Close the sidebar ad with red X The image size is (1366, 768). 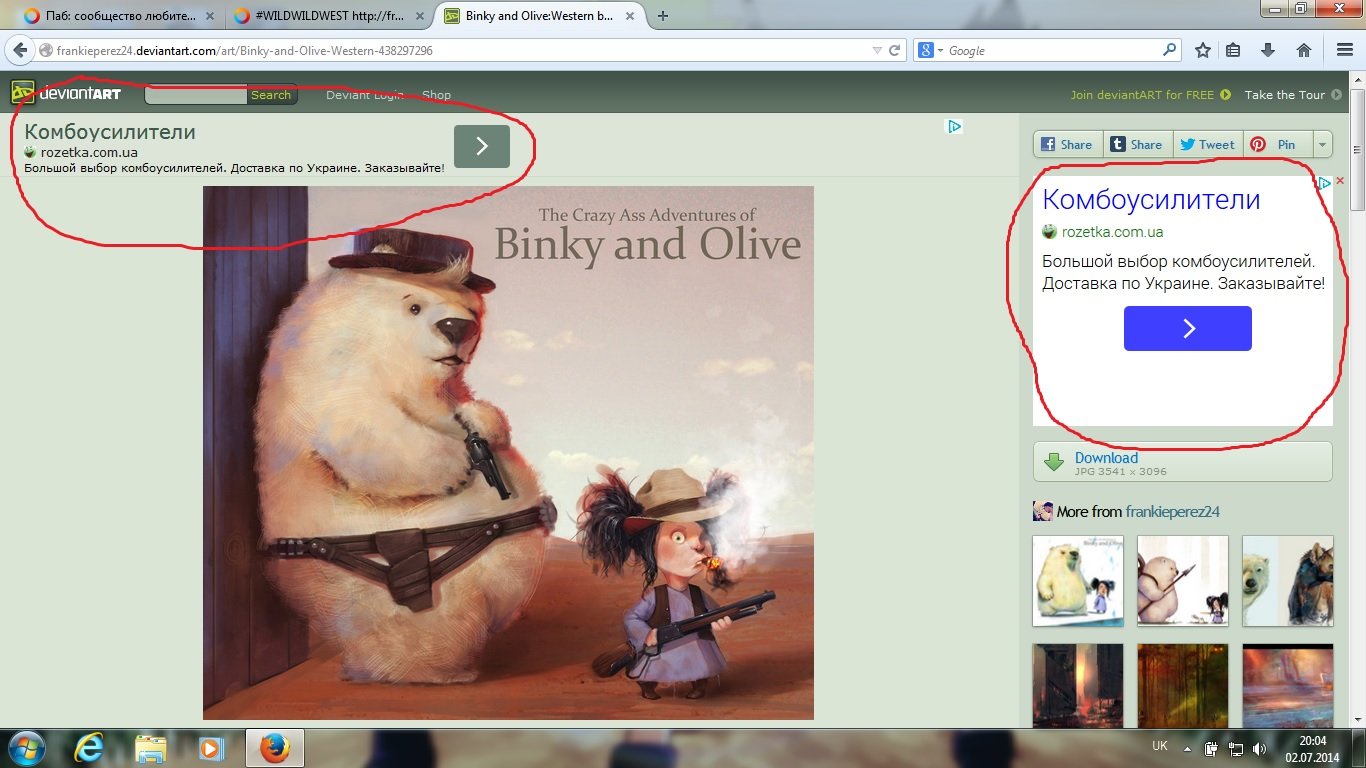pos(1340,182)
